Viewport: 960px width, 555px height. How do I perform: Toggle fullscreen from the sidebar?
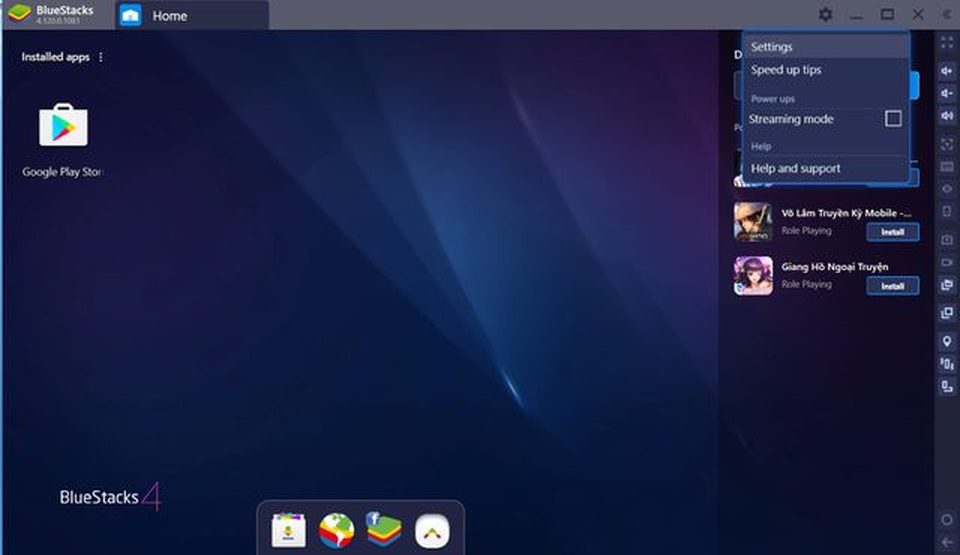(x=947, y=43)
